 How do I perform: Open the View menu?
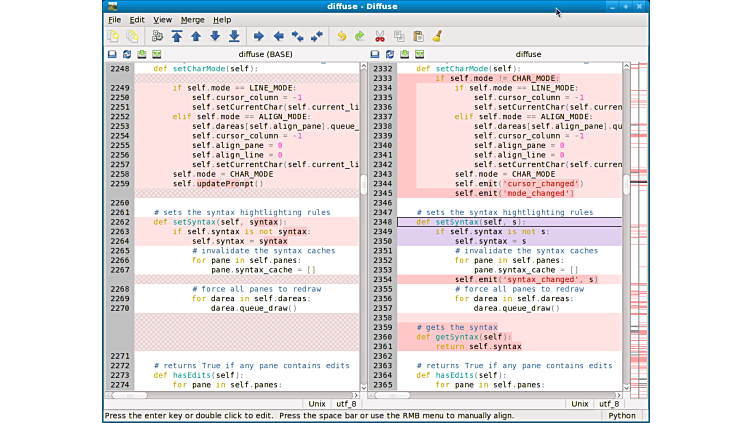coord(162,19)
